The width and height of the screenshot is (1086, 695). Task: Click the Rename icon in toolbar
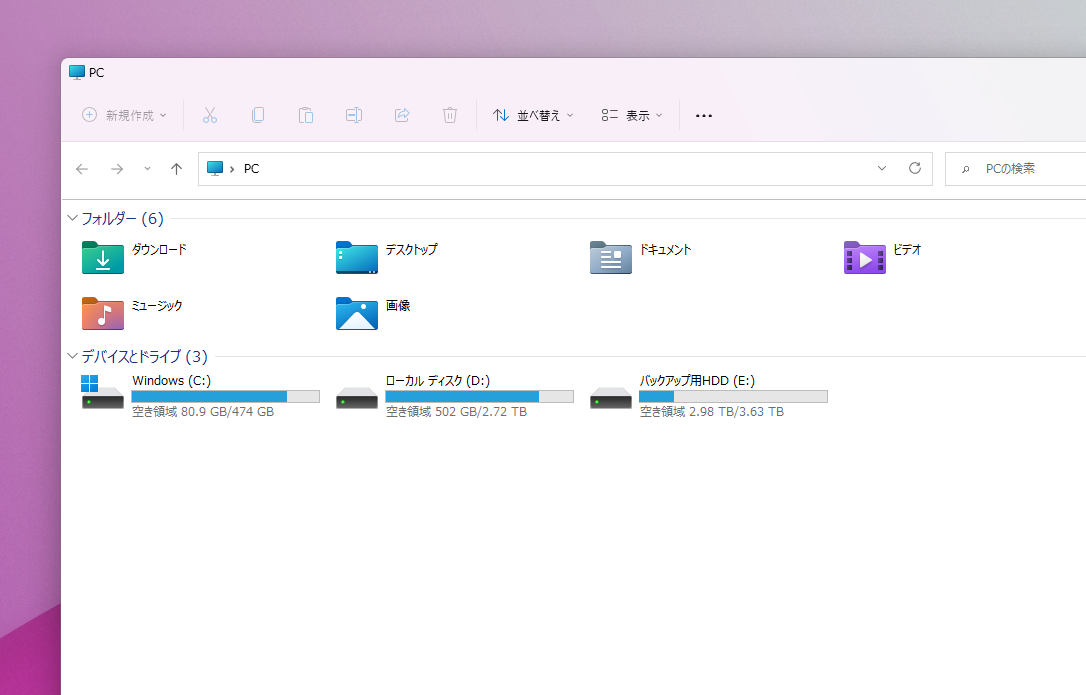click(x=354, y=115)
